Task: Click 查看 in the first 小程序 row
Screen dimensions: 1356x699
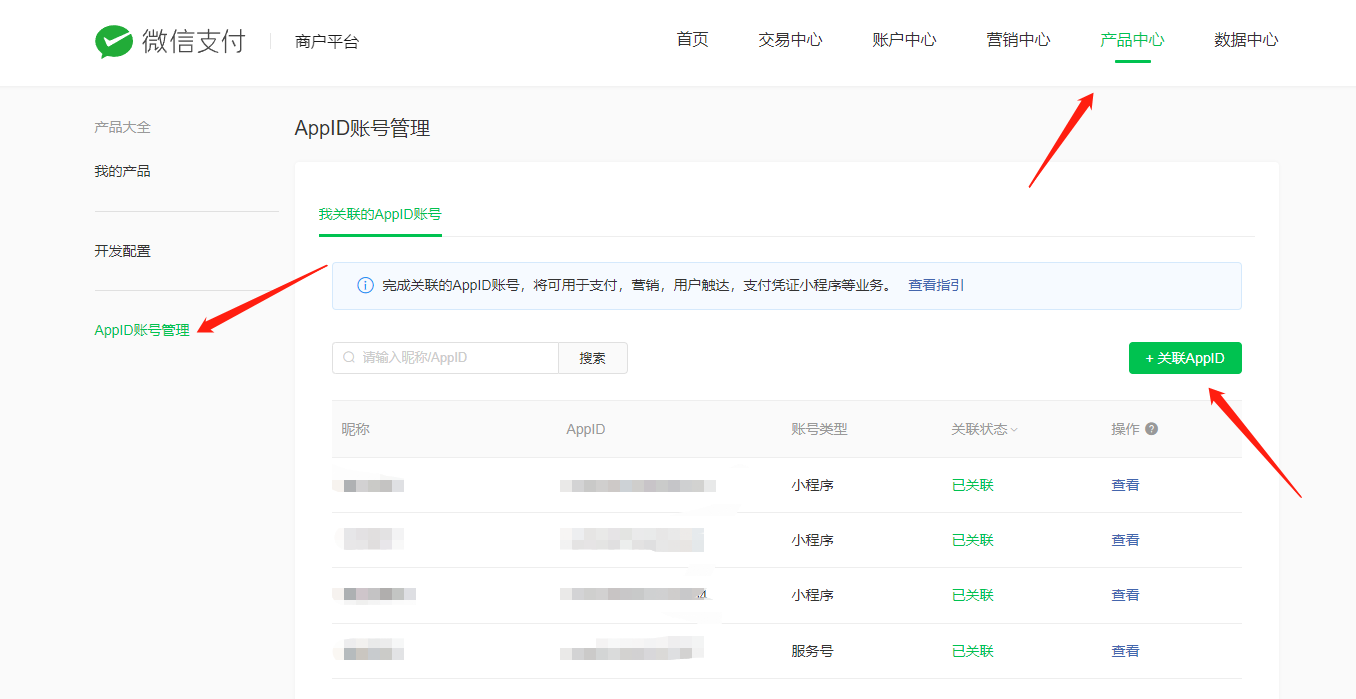Action: pos(1125,485)
